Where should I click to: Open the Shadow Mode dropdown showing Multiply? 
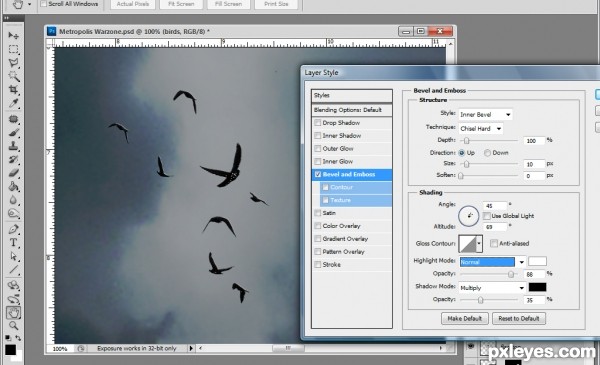492,288
